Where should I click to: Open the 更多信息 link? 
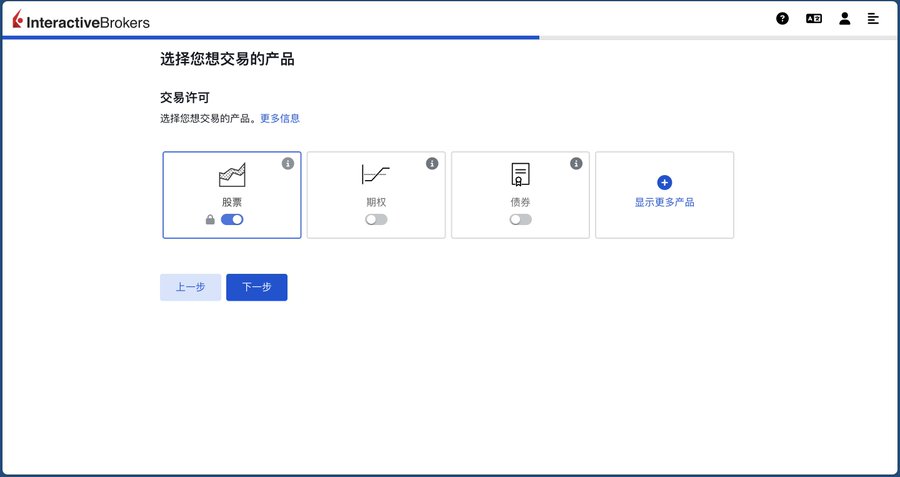click(280, 118)
